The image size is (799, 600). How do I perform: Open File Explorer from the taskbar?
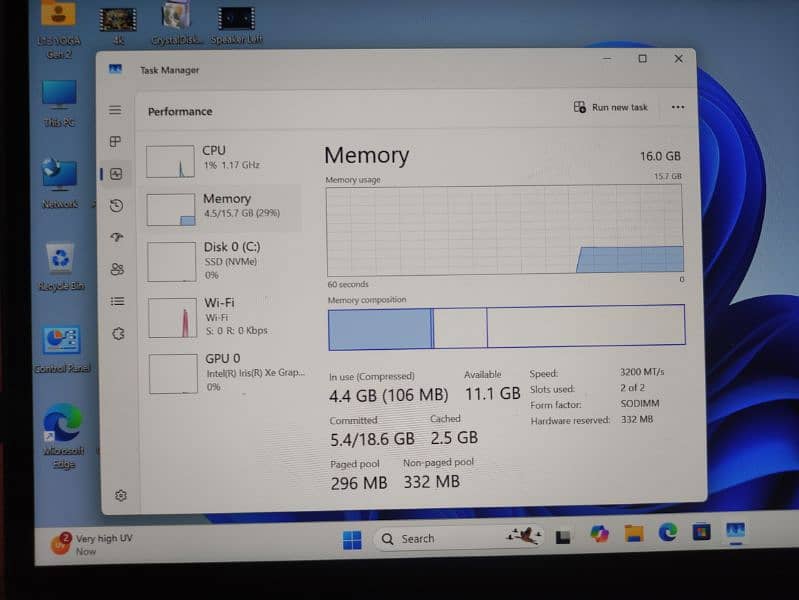[x=634, y=533]
